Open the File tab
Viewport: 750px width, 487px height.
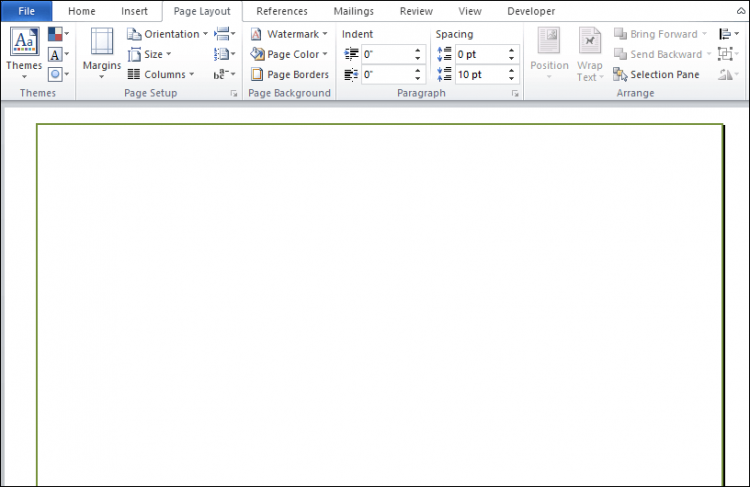pyautogui.click(x=26, y=11)
